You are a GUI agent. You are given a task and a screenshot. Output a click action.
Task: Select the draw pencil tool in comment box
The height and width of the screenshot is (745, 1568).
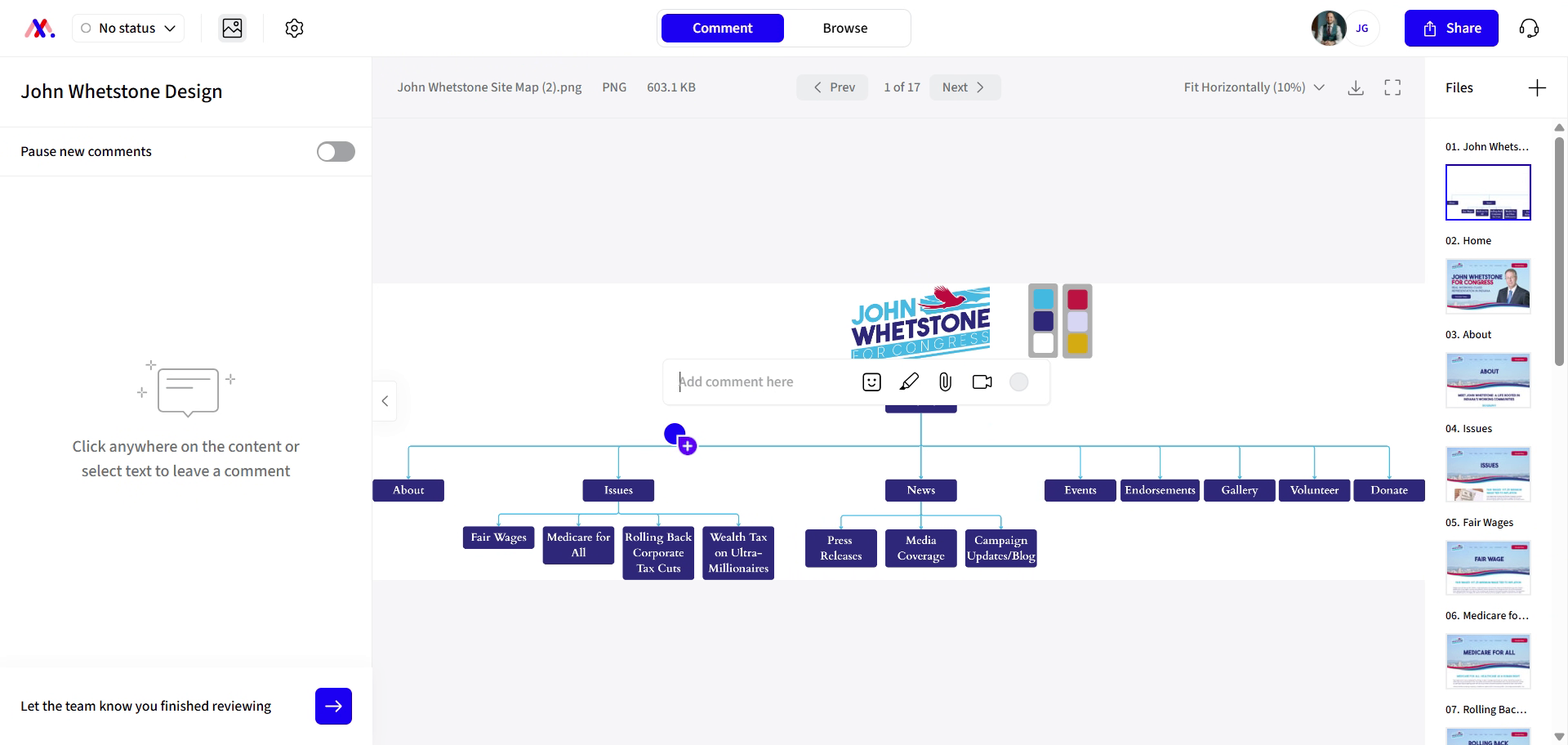tap(909, 381)
